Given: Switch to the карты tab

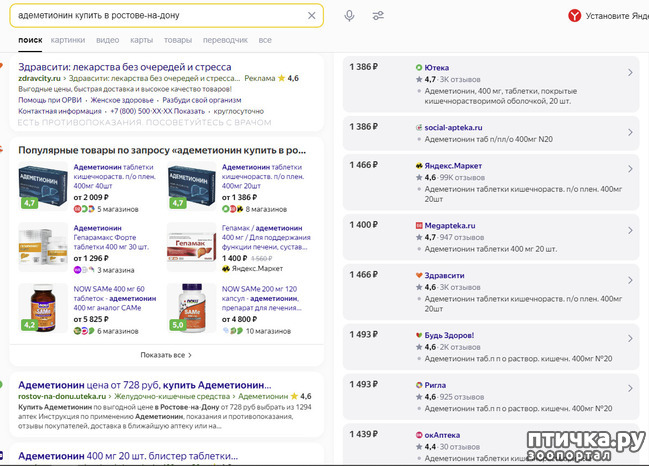Looking at the screenshot, I should [x=142, y=40].
